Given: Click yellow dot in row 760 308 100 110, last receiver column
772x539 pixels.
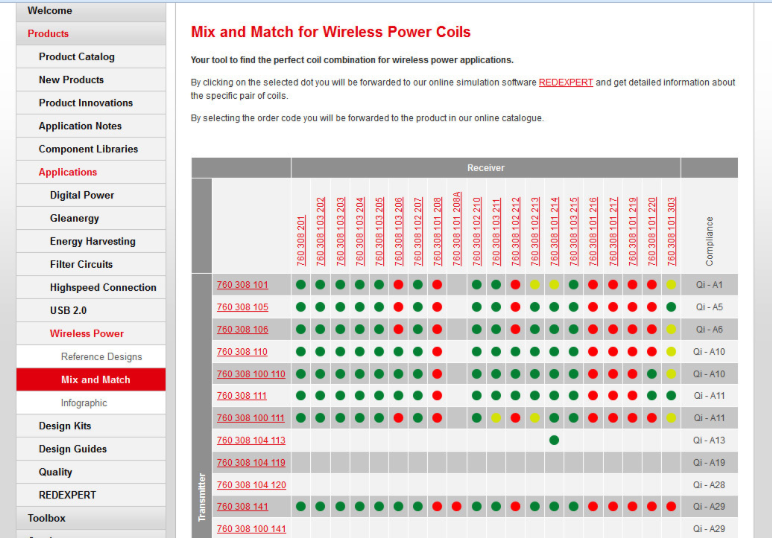Looking at the screenshot, I should (x=671, y=373).
